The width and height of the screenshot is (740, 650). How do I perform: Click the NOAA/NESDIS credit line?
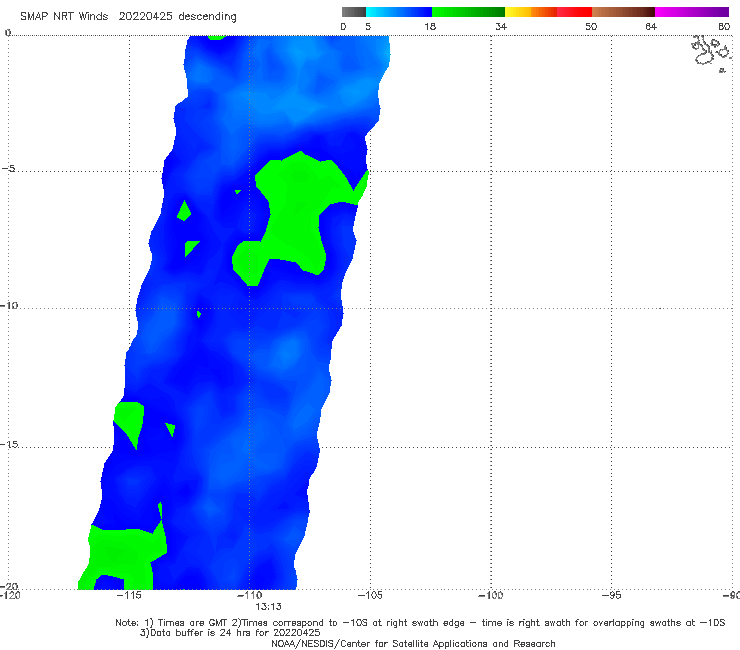click(413, 644)
